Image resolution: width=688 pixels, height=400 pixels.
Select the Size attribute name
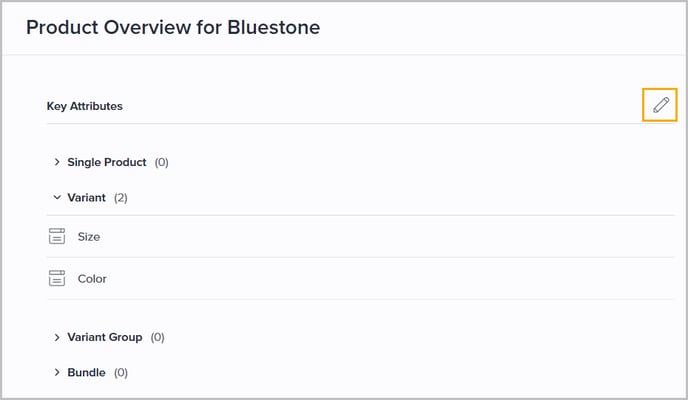pos(89,237)
